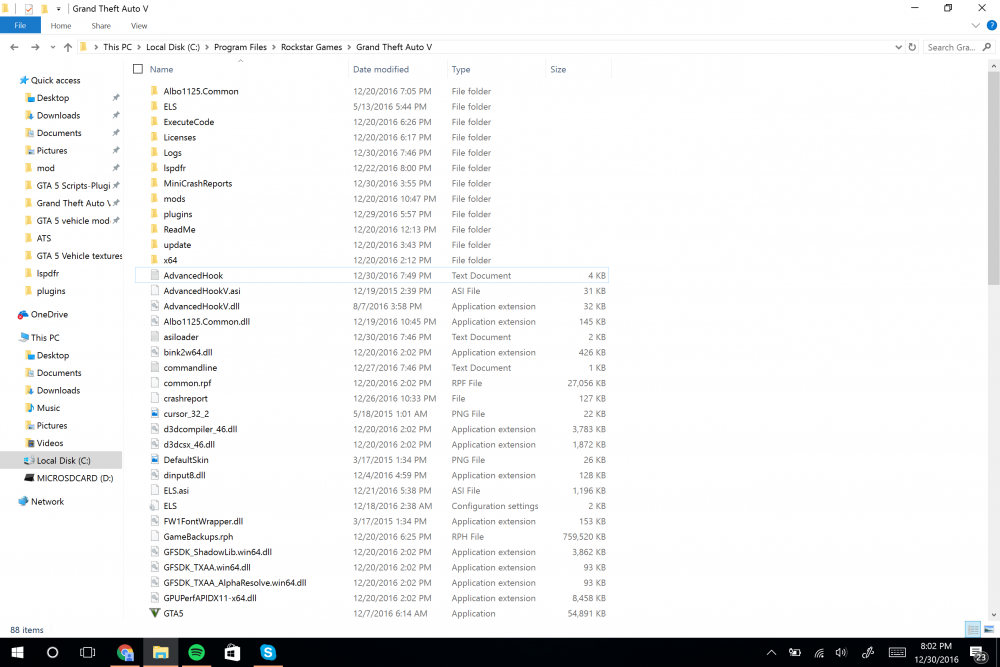Click the search magnifier icon

tap(987, 47)
